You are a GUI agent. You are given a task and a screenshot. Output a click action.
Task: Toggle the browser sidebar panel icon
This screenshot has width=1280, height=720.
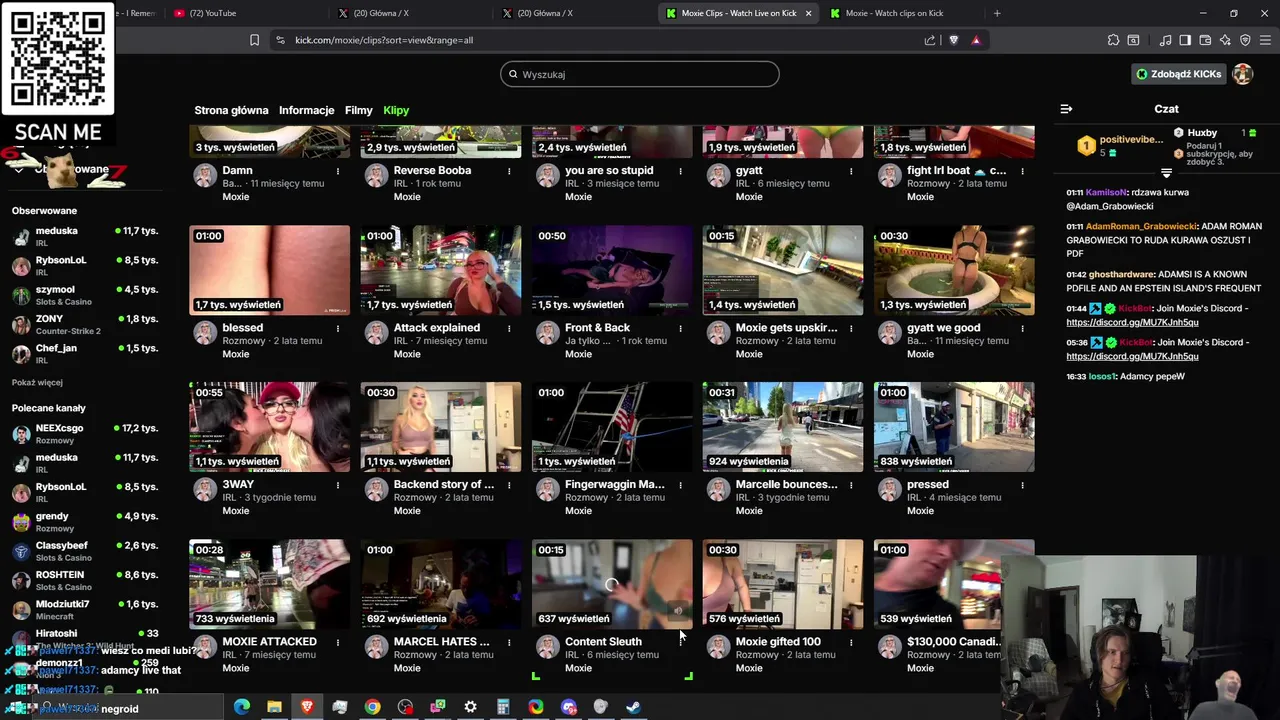(x=1185, y=40)
